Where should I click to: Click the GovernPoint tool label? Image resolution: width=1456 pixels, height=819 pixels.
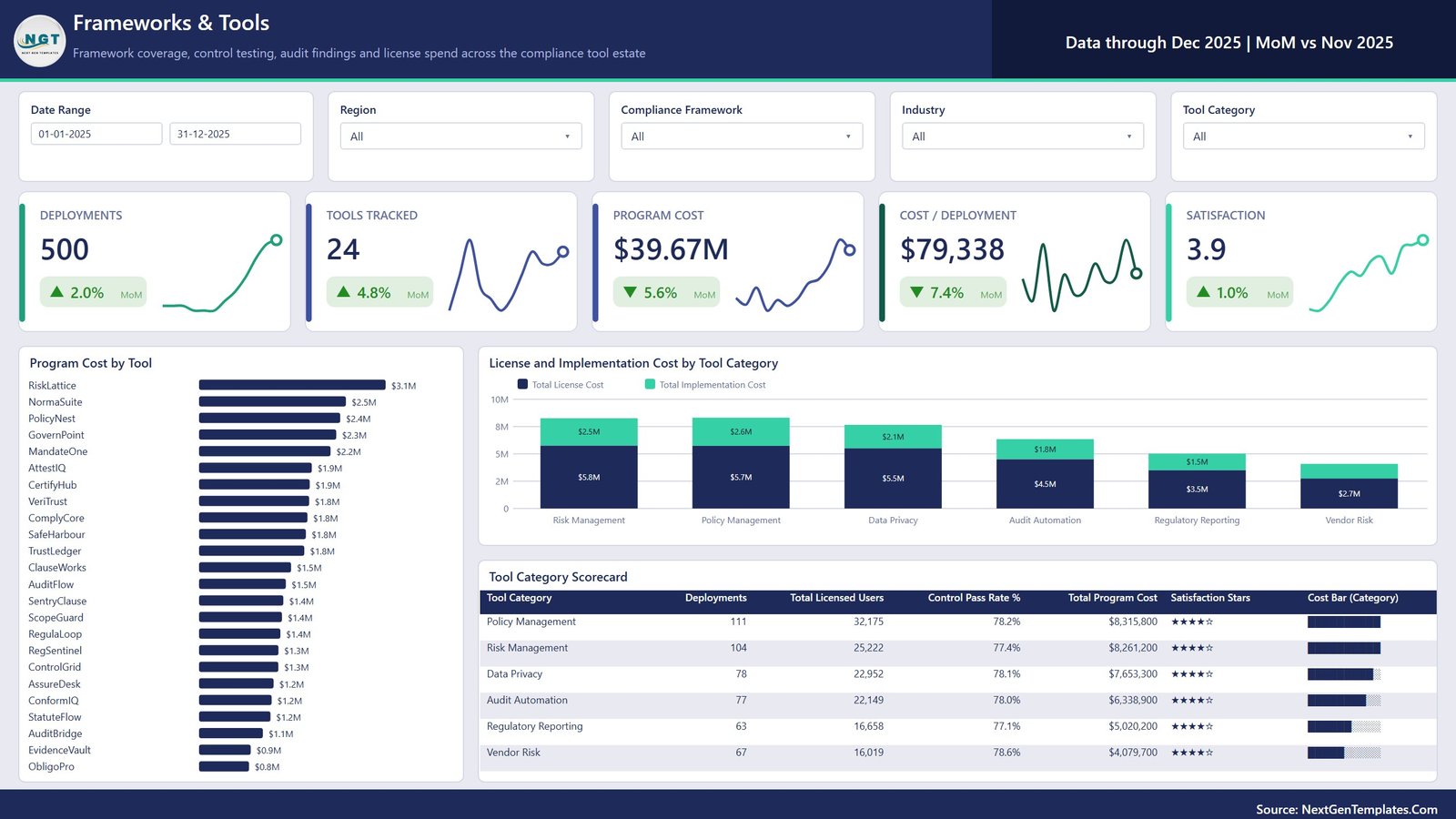tap(56, 435)
